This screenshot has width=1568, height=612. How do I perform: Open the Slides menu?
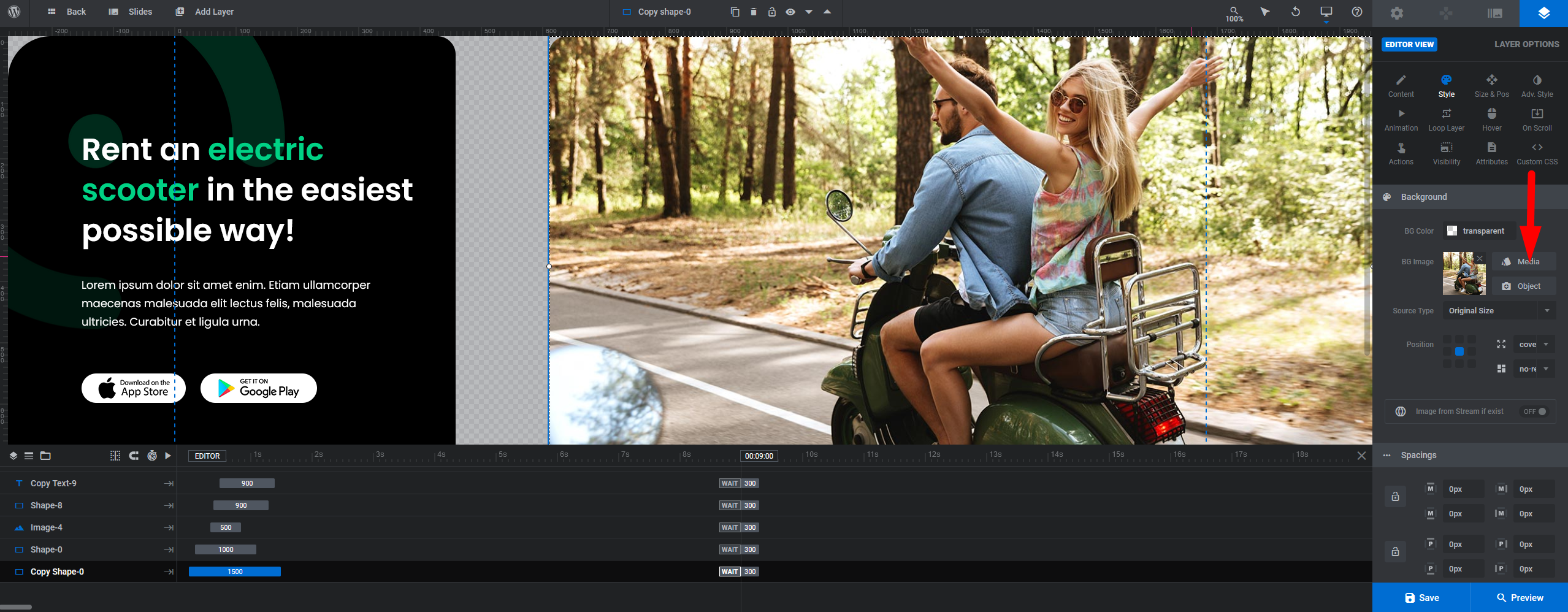click(x=130, y=12)
